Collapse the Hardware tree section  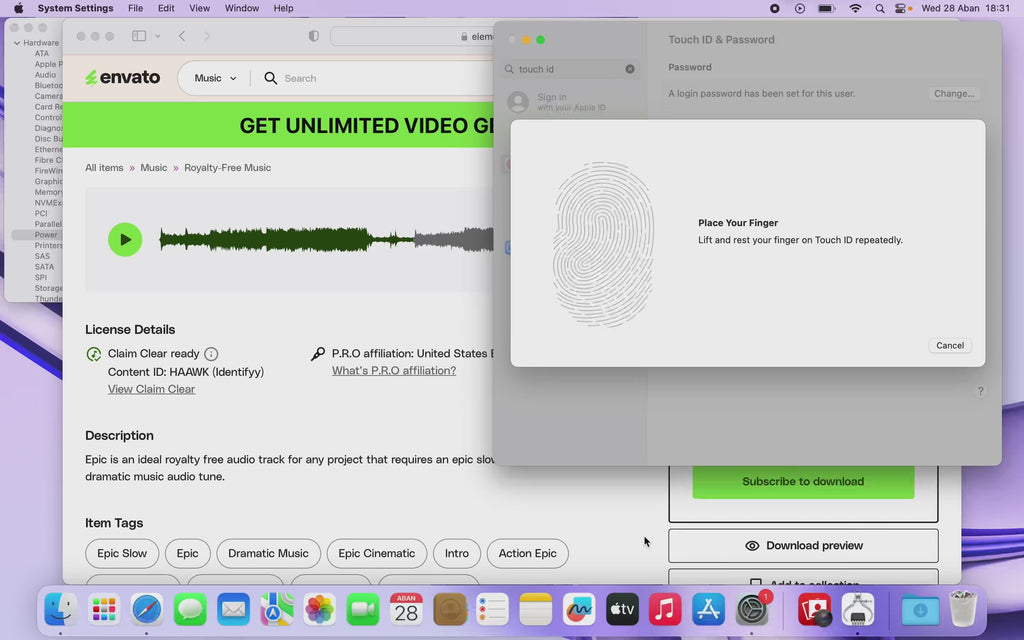(17, 43)
